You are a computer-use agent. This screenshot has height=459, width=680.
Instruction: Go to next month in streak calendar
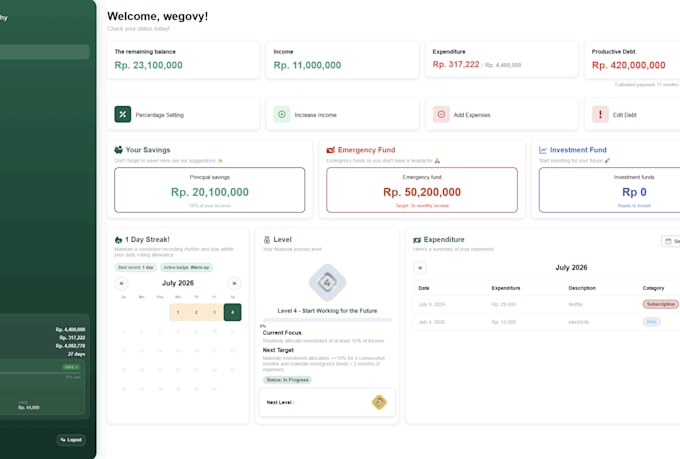pos(234,283)
